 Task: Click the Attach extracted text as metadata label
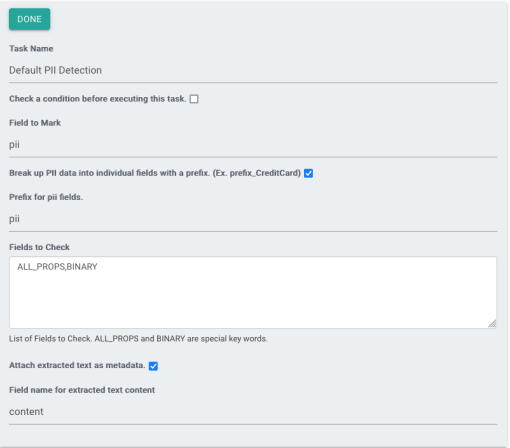coord(77,366)
